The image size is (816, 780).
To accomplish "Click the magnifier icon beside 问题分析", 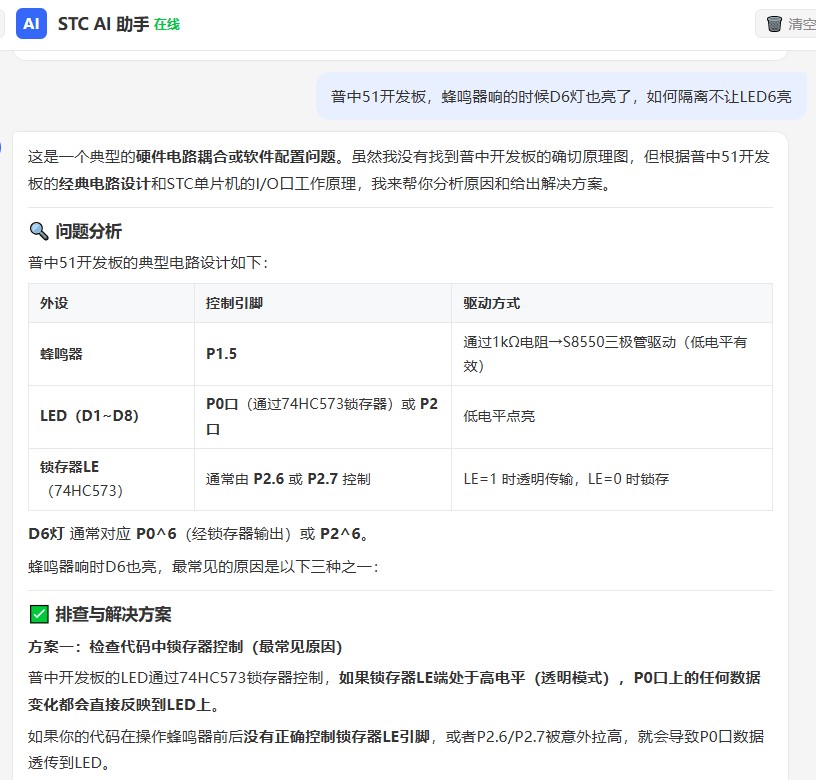I will [39, 231].
